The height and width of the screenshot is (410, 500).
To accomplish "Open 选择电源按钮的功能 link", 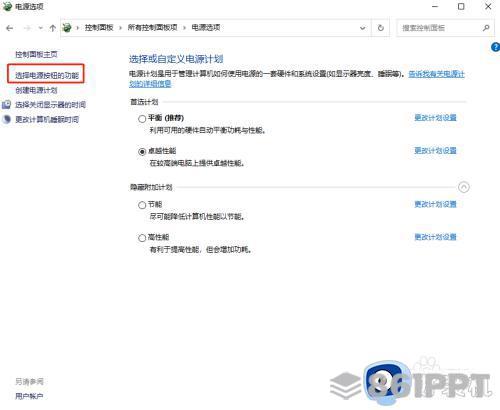I will [47, 75].
